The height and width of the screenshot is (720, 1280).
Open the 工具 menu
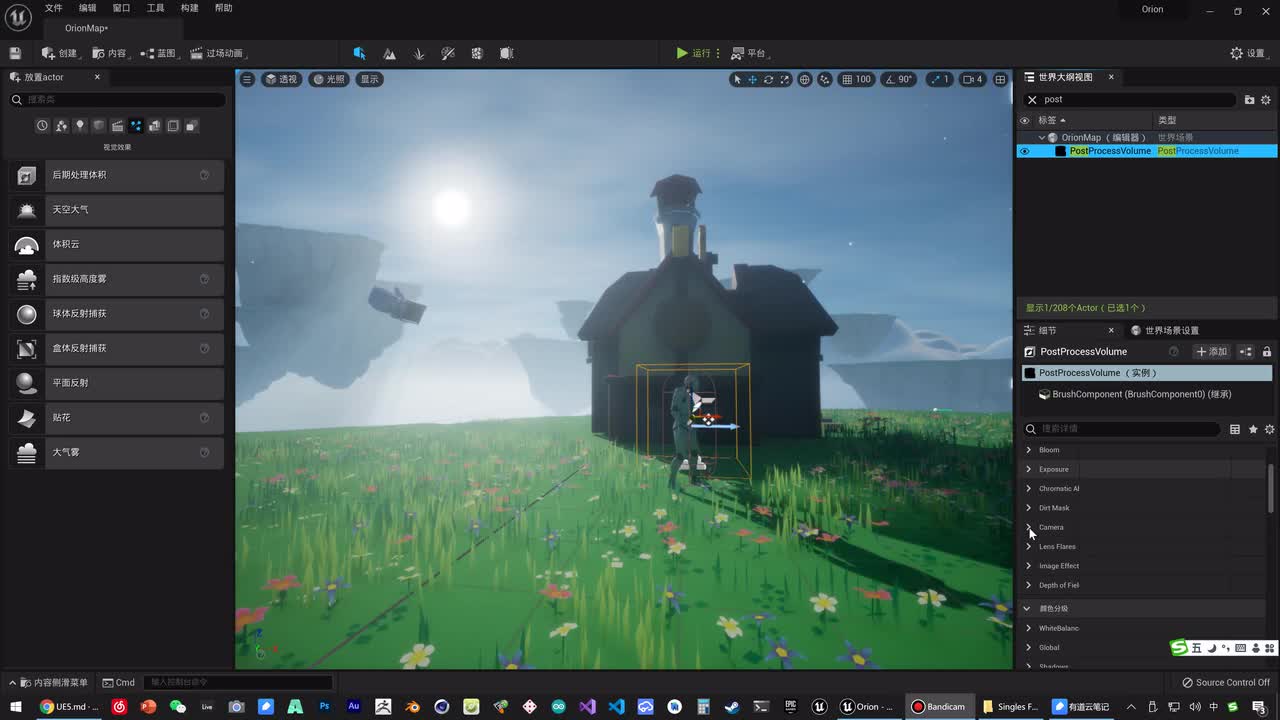point(155,8)
